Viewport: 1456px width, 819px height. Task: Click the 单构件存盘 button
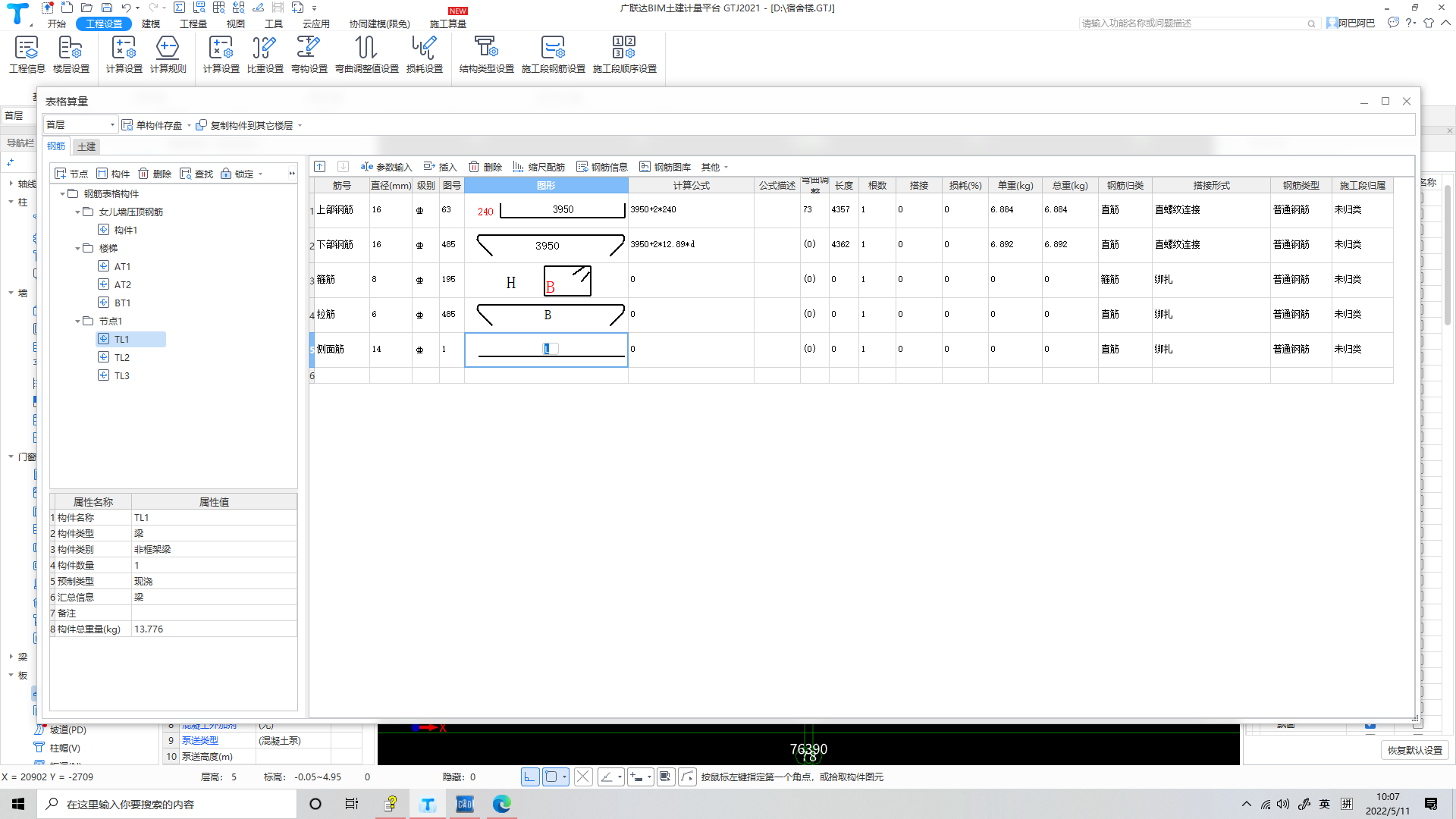[153, 125]
